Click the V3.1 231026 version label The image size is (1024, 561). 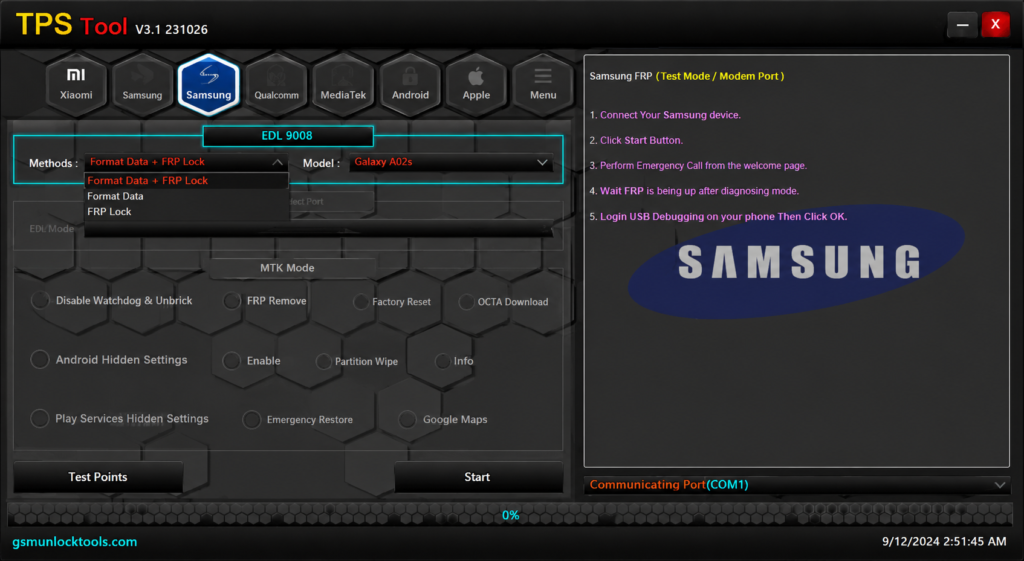(172, 29)
